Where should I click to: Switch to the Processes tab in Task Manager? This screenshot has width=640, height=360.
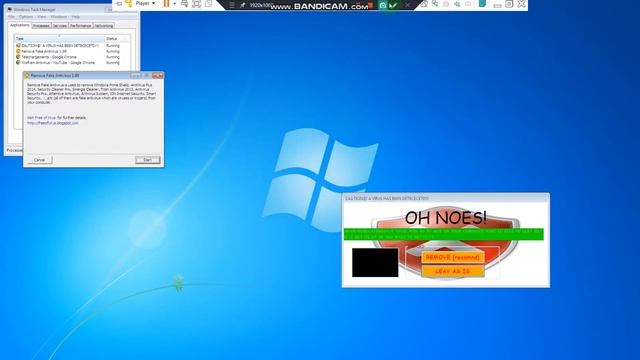(41, 26)
